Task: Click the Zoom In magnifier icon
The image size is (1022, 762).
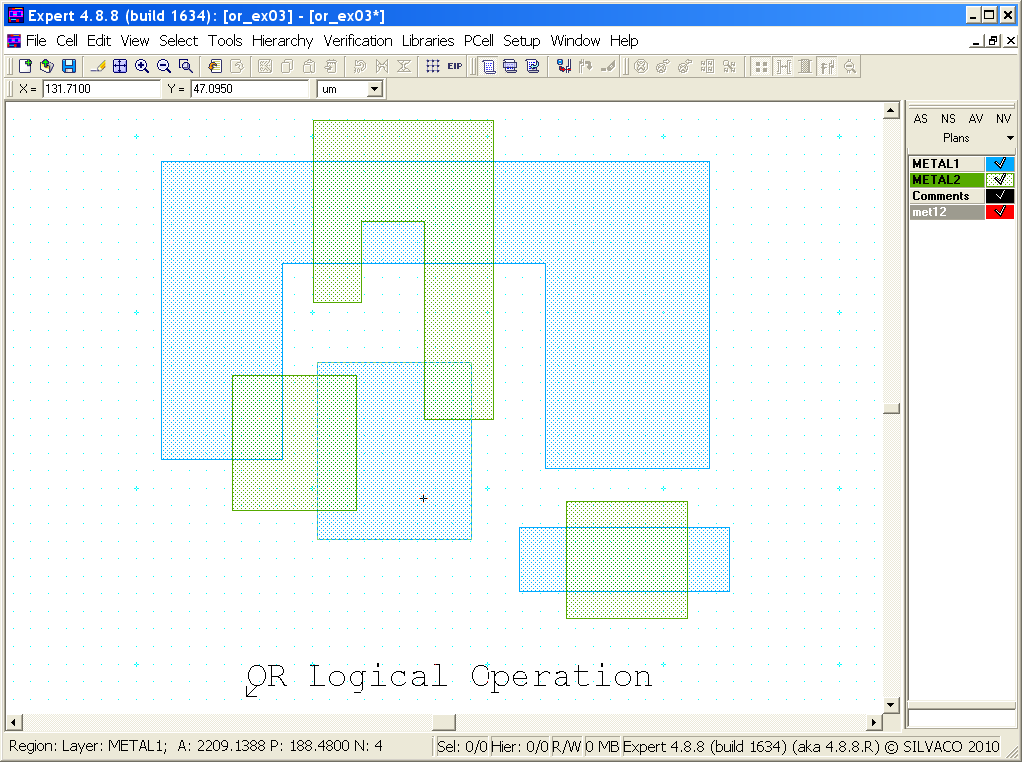Action: pyautogui.click(x=142, y=66)
